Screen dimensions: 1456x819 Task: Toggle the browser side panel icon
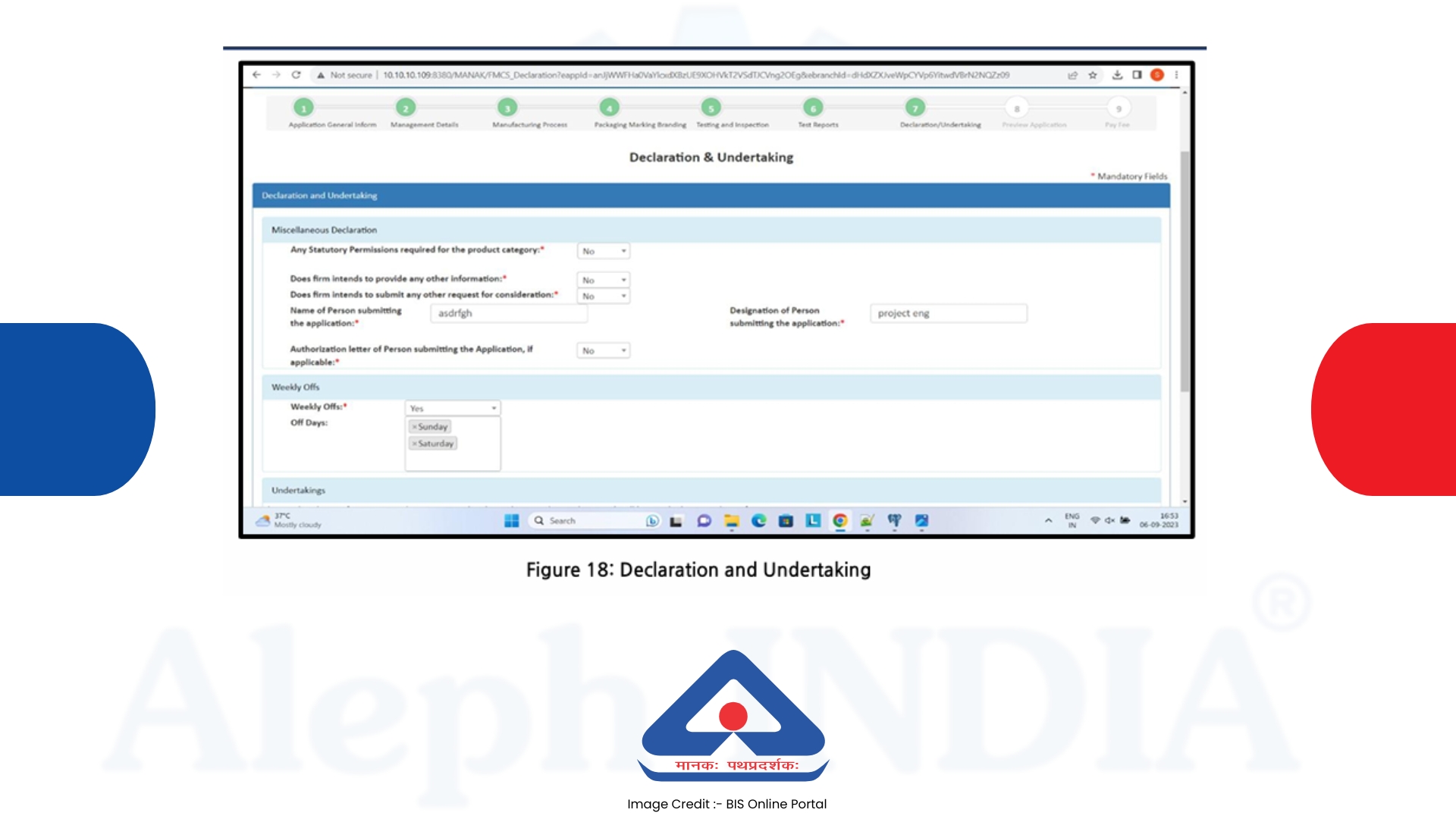[1137, 75]
